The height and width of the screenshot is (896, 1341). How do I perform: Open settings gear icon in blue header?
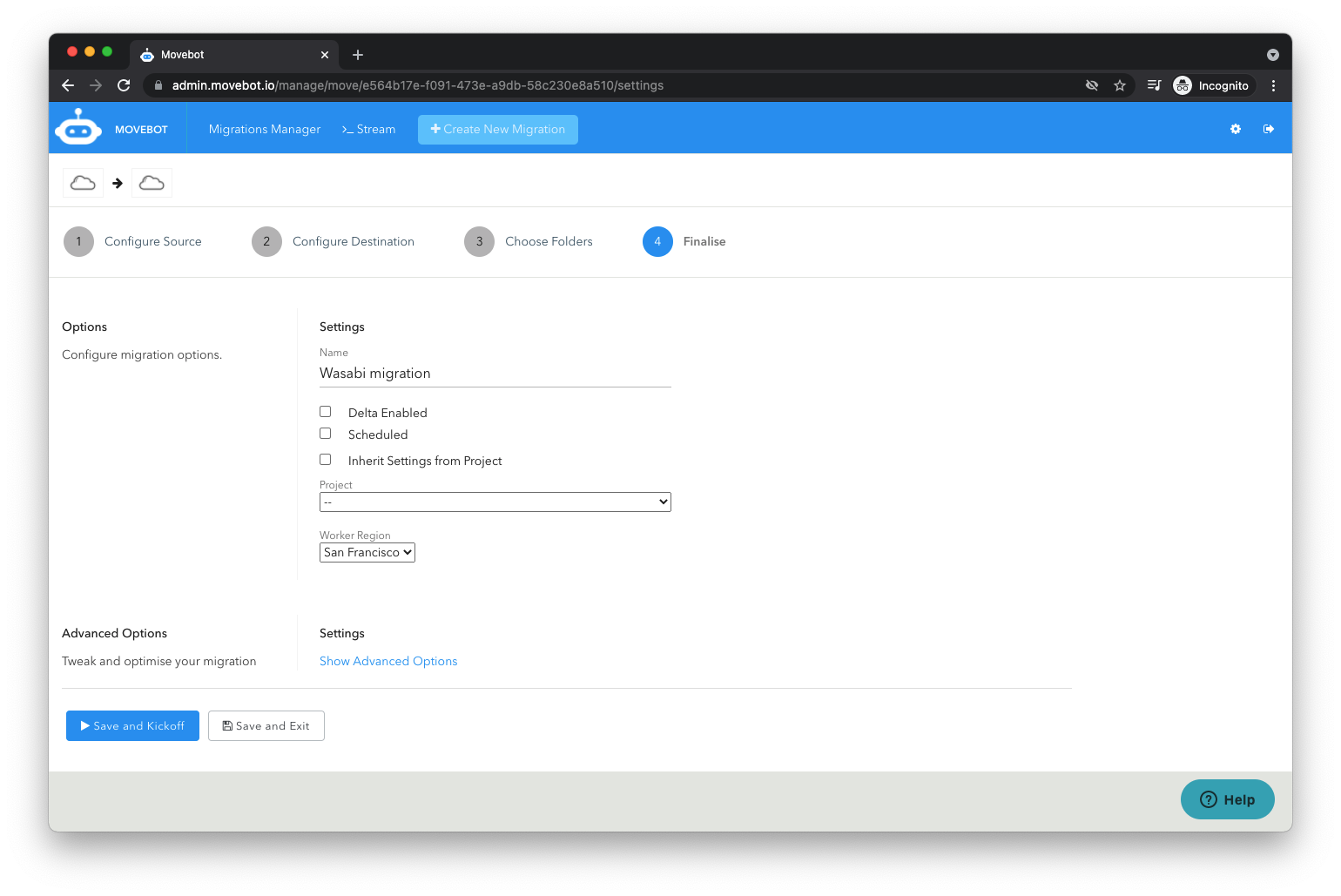1235,129
